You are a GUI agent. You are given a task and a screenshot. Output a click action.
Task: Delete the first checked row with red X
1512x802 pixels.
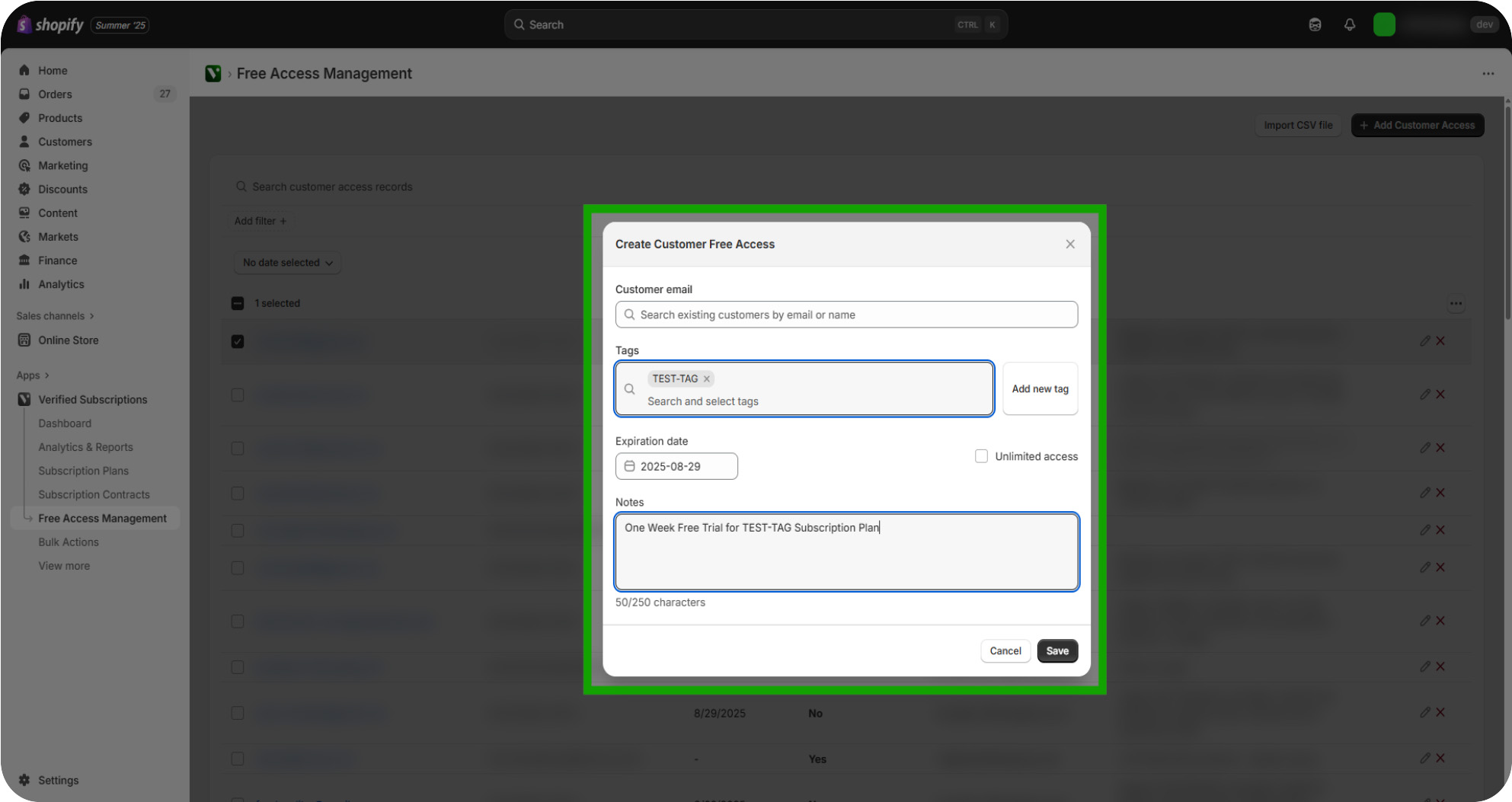pyautogui.click(x=1440, y=341)
